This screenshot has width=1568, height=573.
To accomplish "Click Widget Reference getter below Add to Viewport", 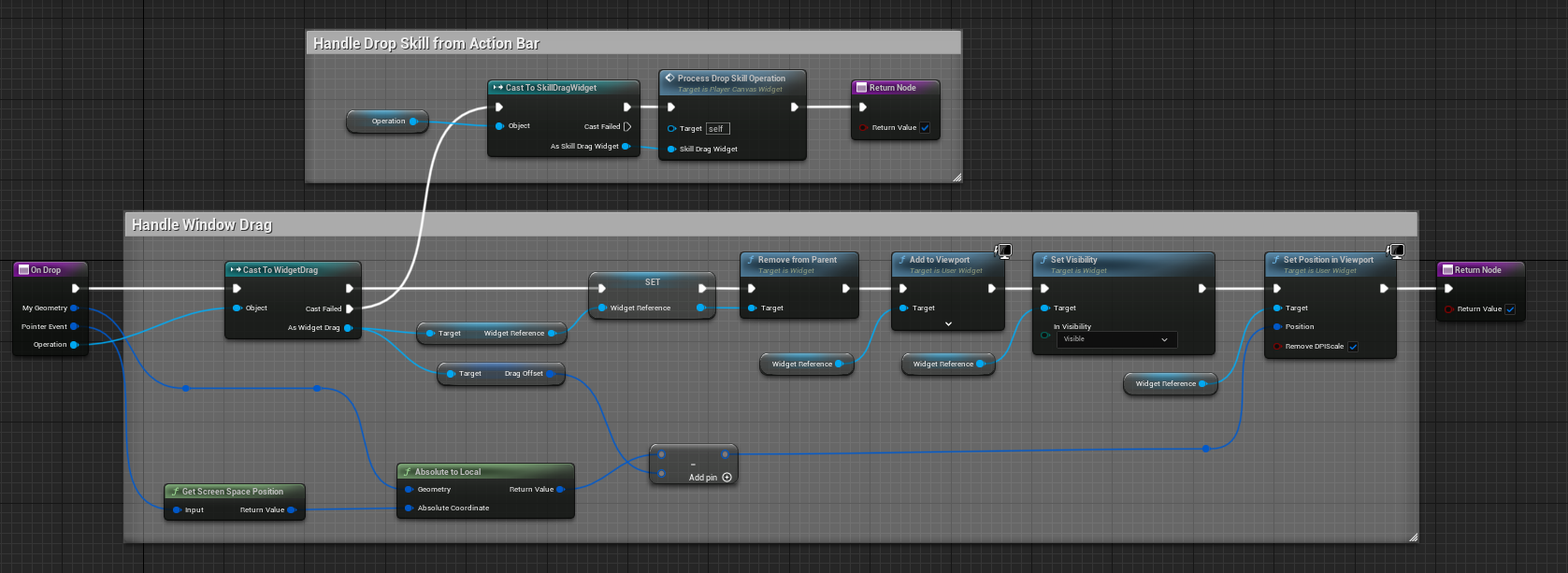I will (x=948, y=364).
